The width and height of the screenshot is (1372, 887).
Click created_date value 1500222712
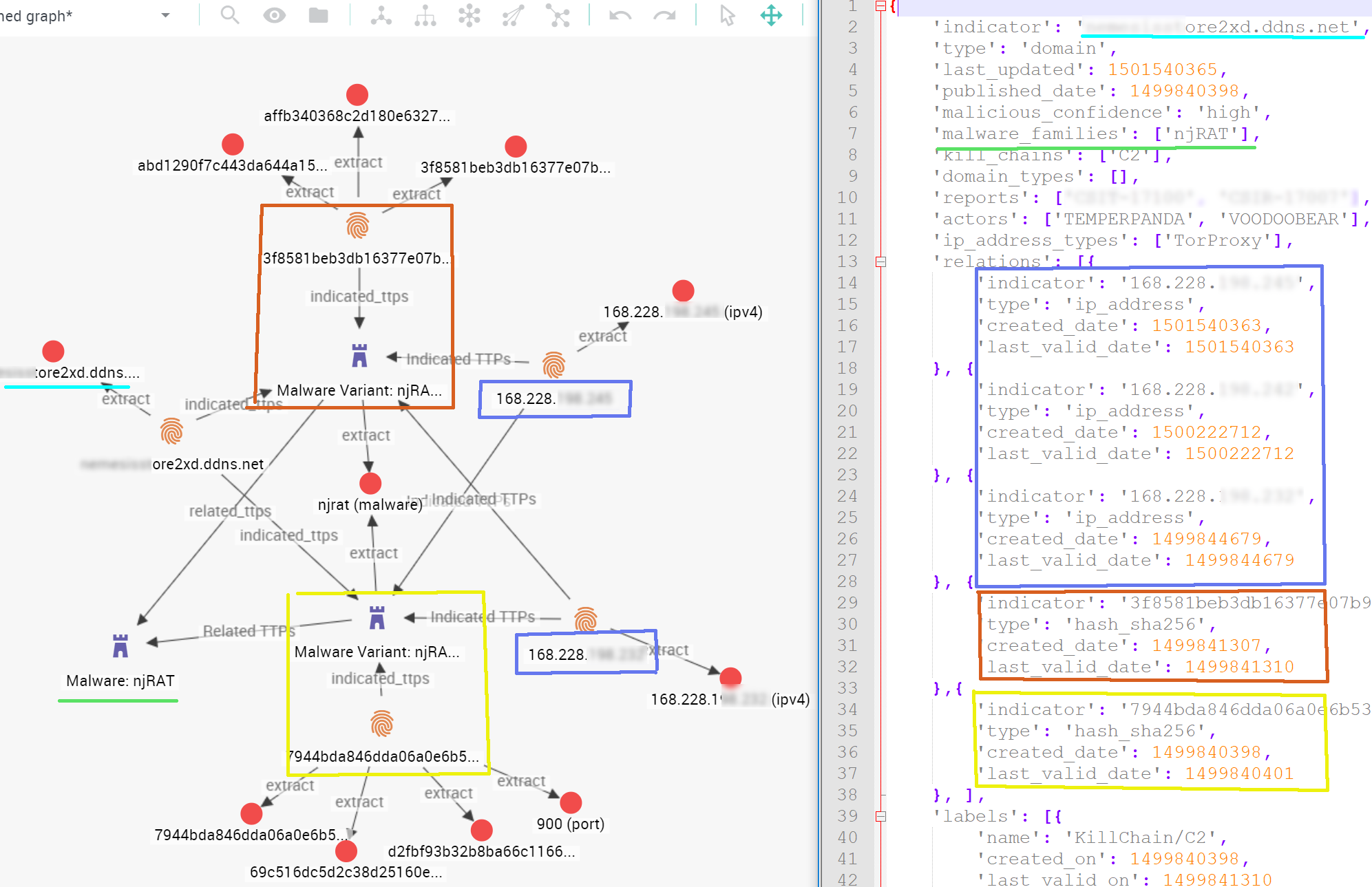click(1206, 432)
